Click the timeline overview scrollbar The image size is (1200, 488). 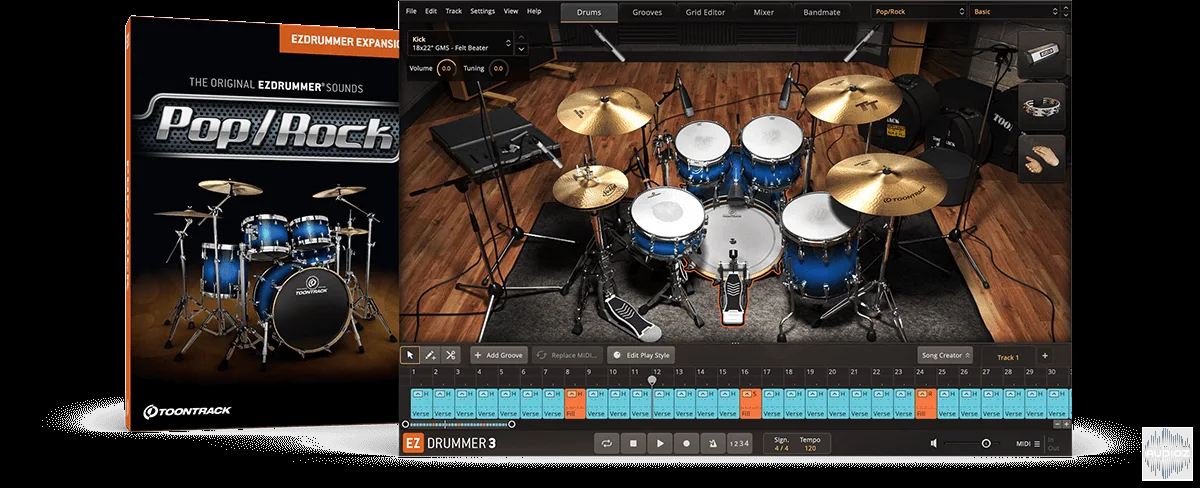pyautogui.click(x=460, y=424)
